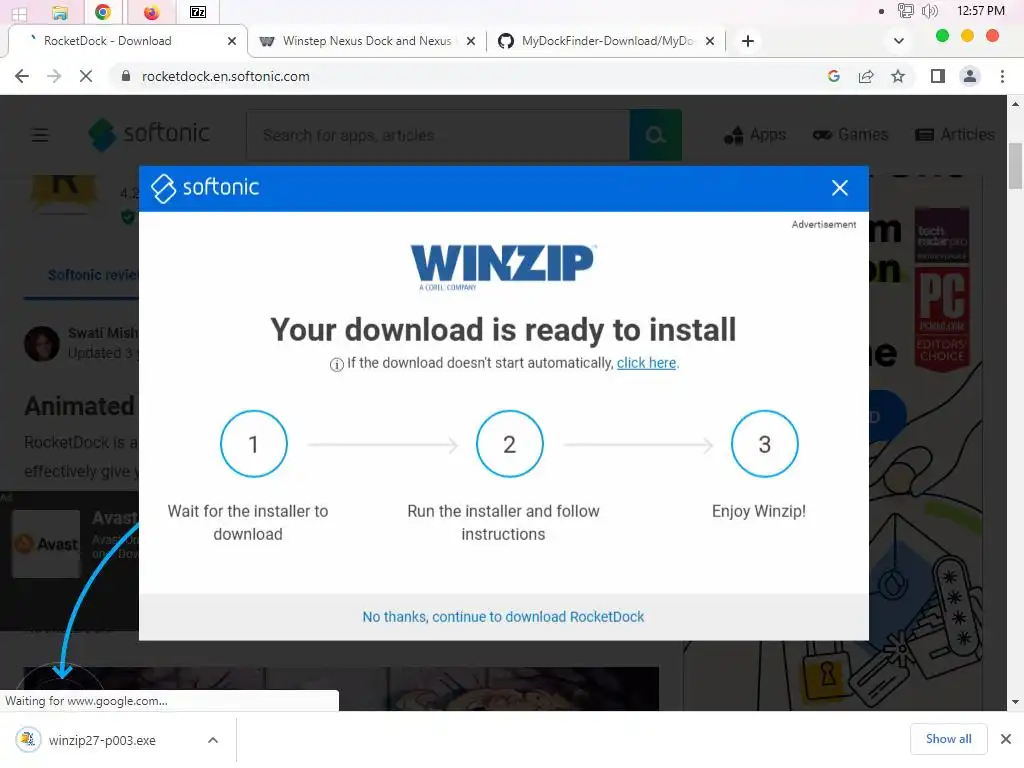Close the RocketDock - Download tab
The width and height of the screenshot is (1024, 768).
[x=231, y=41]
